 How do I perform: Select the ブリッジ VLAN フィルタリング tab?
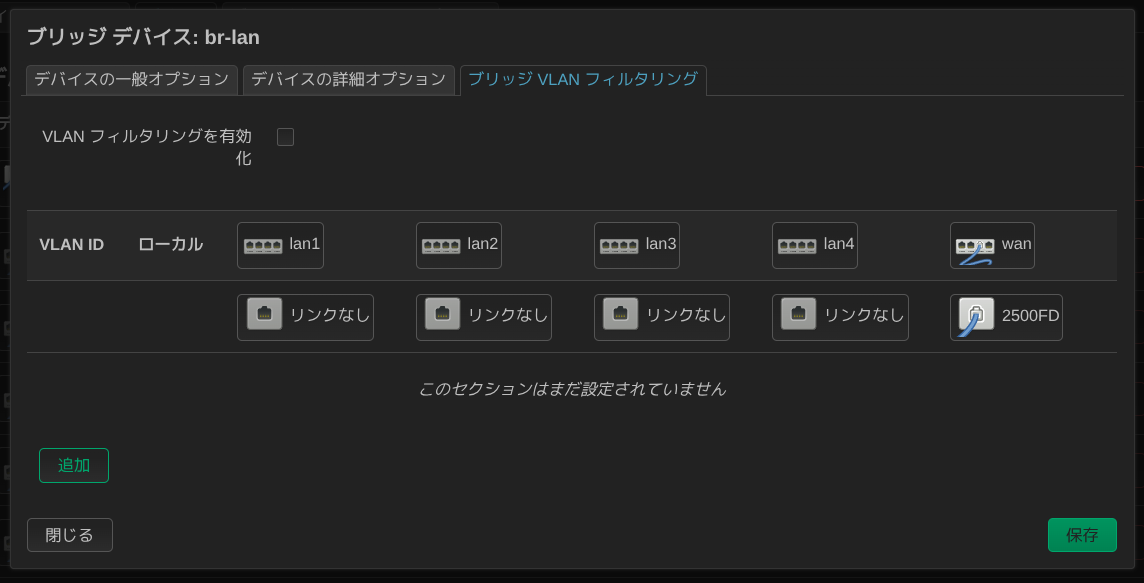click(x=583, y=80)
